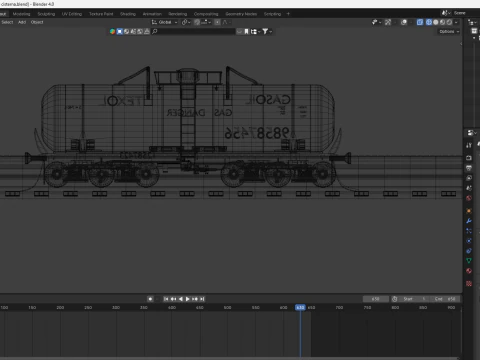Open the Rendering workspace tab
The height and width of the screenshot is (360, 480).
click(177, 14)
